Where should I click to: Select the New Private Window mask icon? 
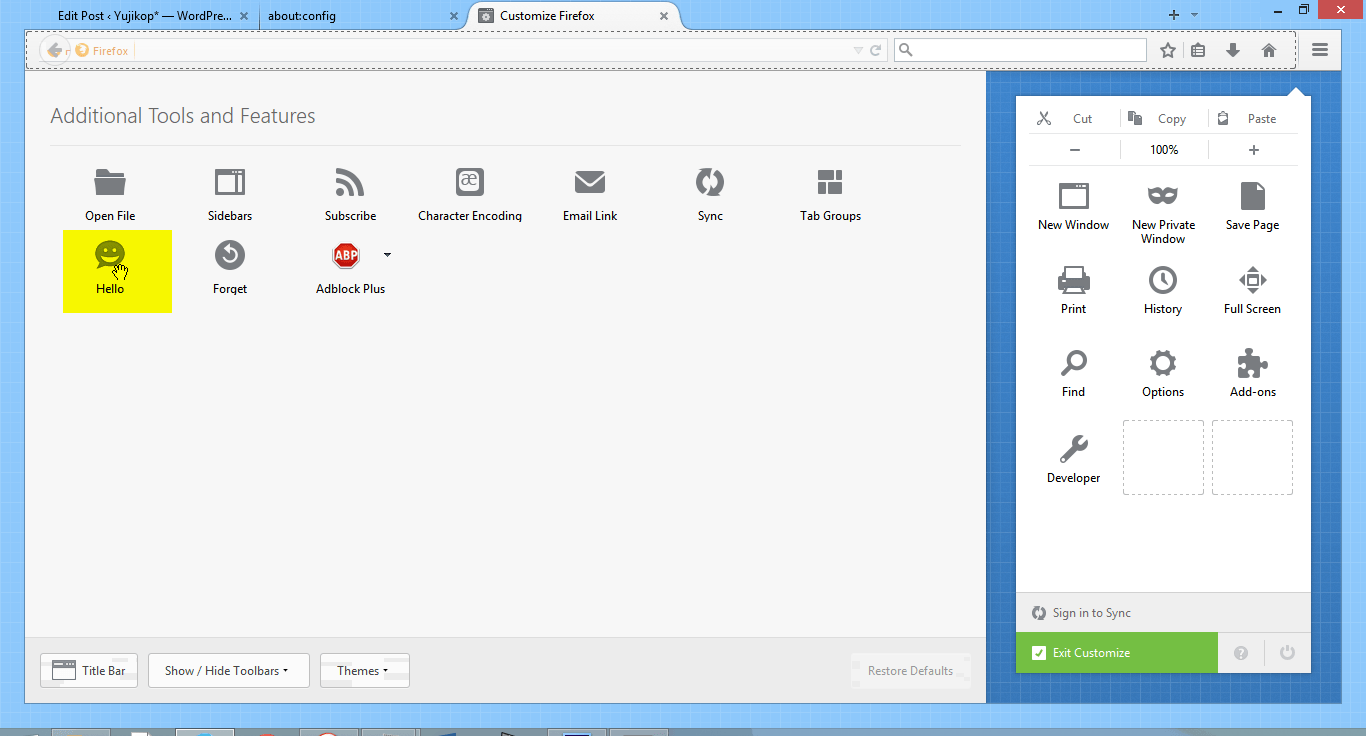1163,195
